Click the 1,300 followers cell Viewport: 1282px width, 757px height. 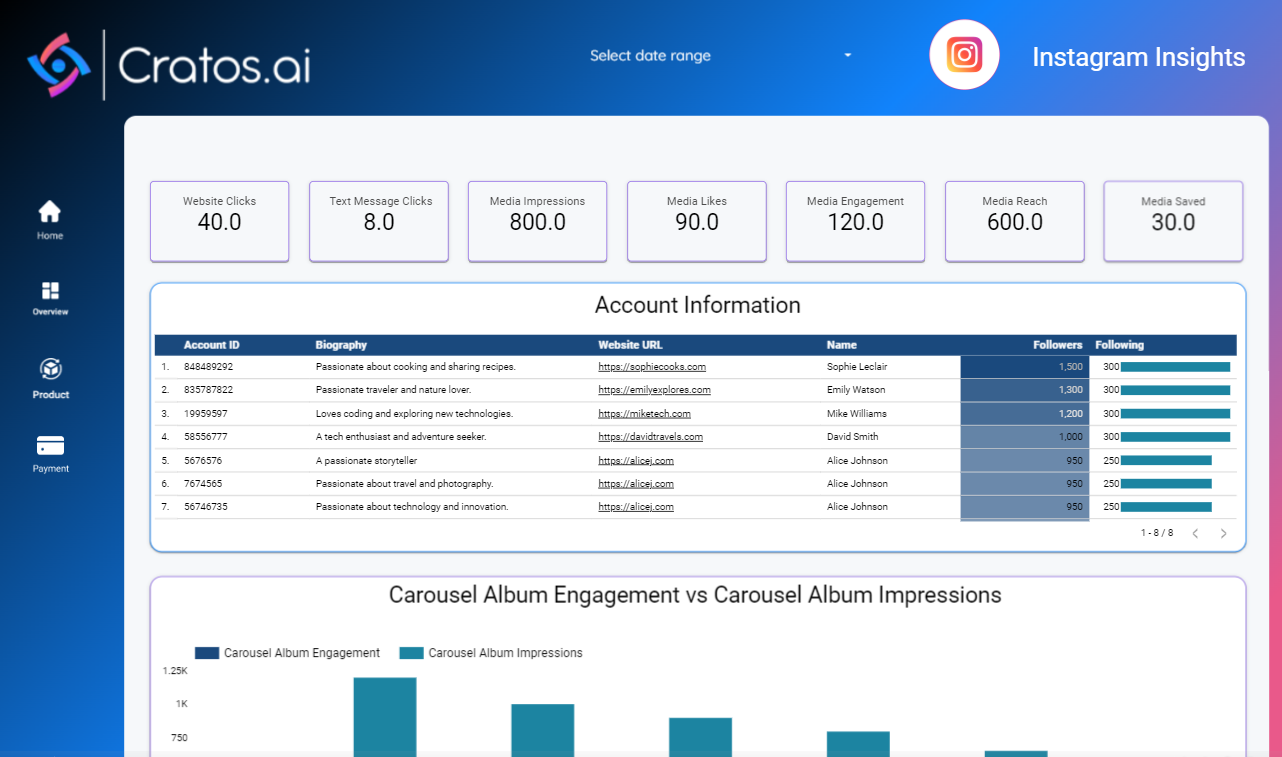click(1025, 390)
